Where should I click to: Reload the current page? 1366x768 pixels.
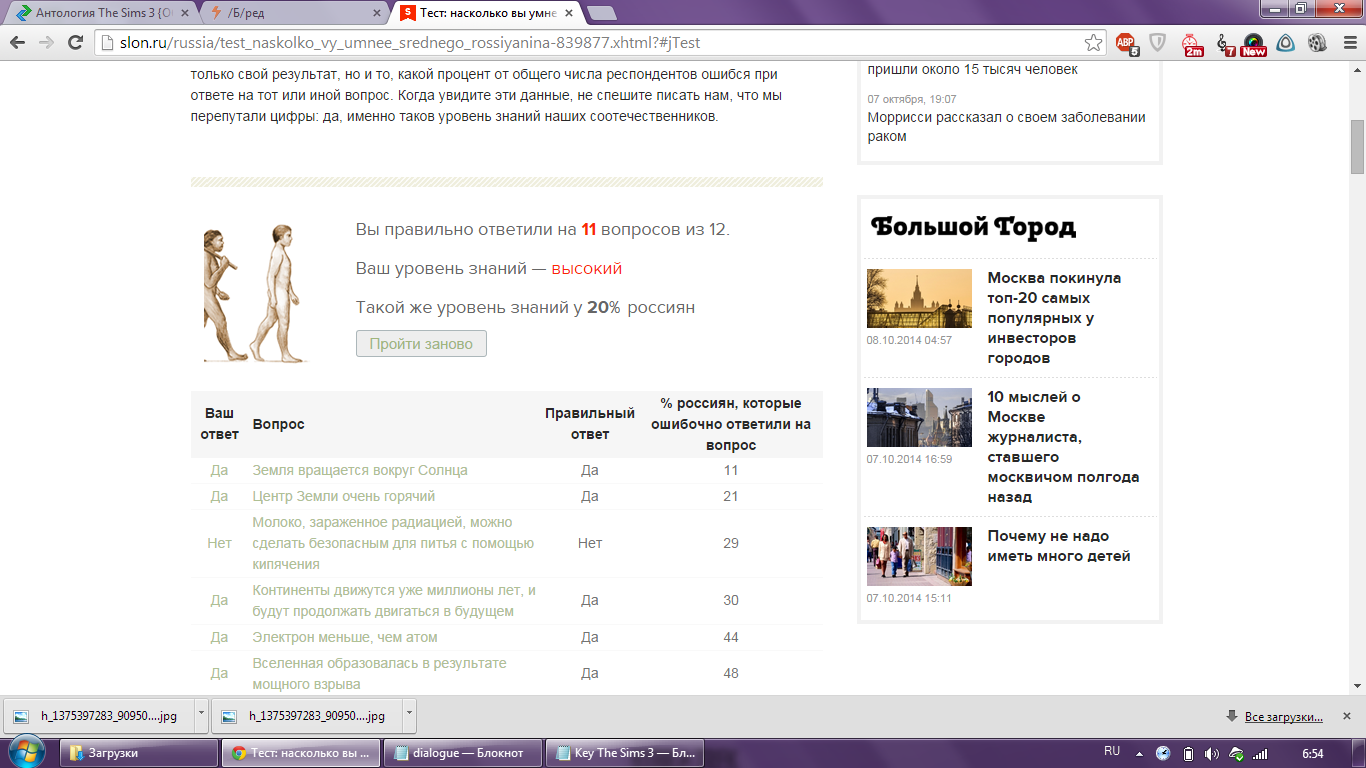point(75,43)
